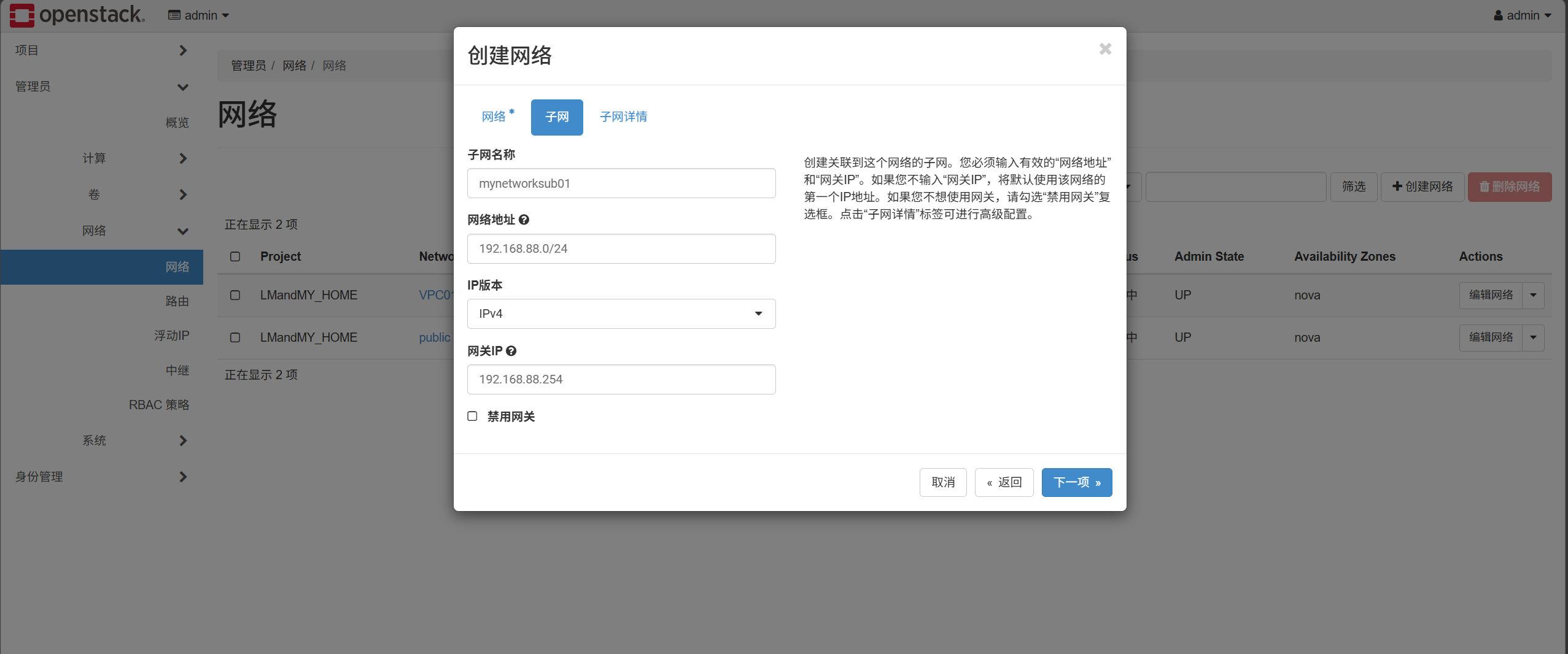This screenshot has width=1568, height=654.
Task: Click the 筛选 filter button
Action: tap(1354, 187)
